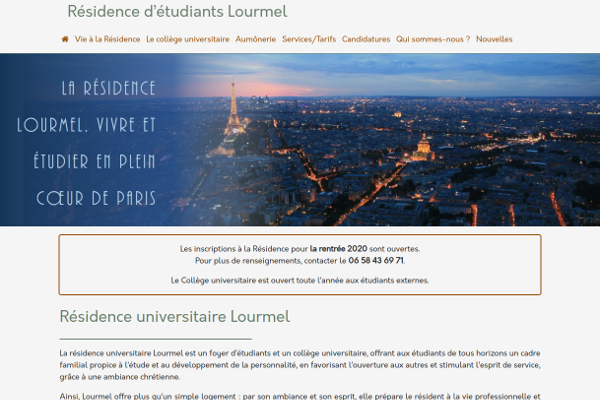This screenshot has width=600, height=400.
Task: Open the "Le collège universitaire" menu item
Action: click(x=187, y=39)
